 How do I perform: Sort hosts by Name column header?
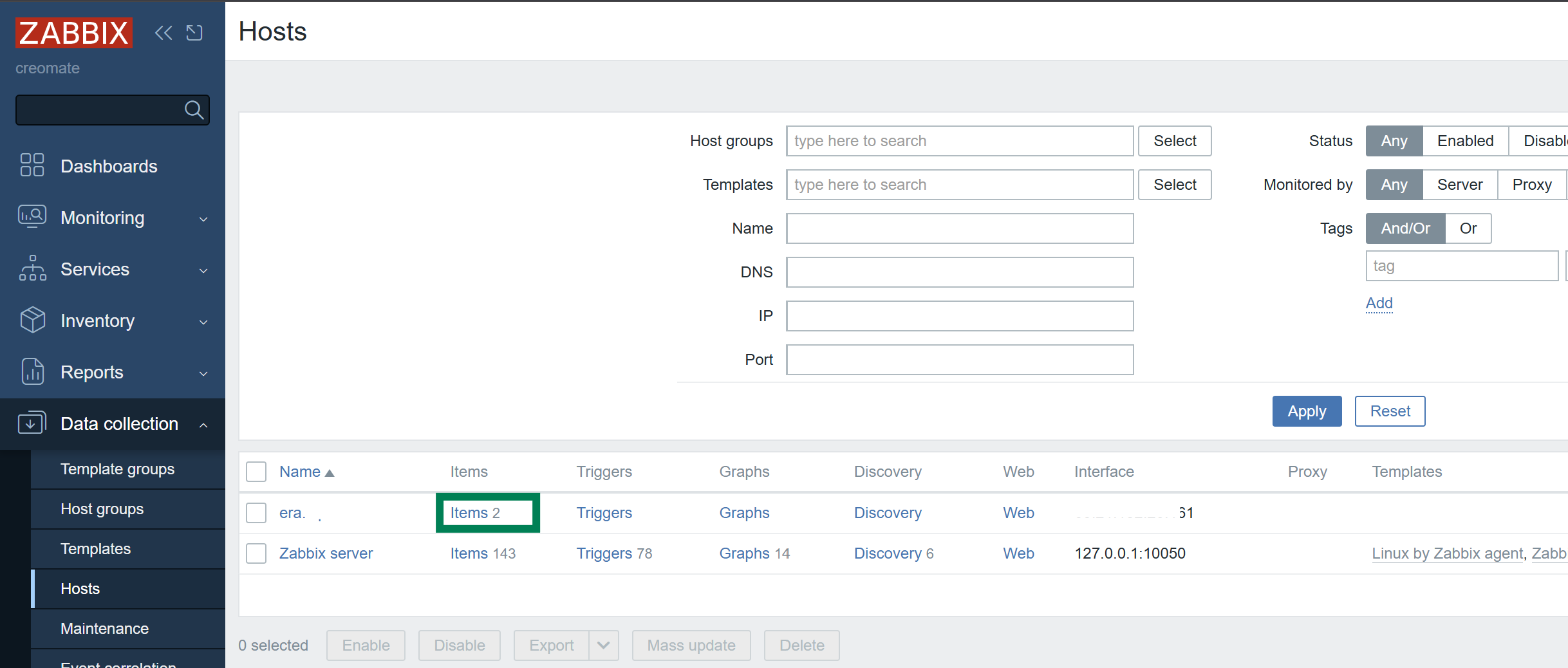(300, 472)
